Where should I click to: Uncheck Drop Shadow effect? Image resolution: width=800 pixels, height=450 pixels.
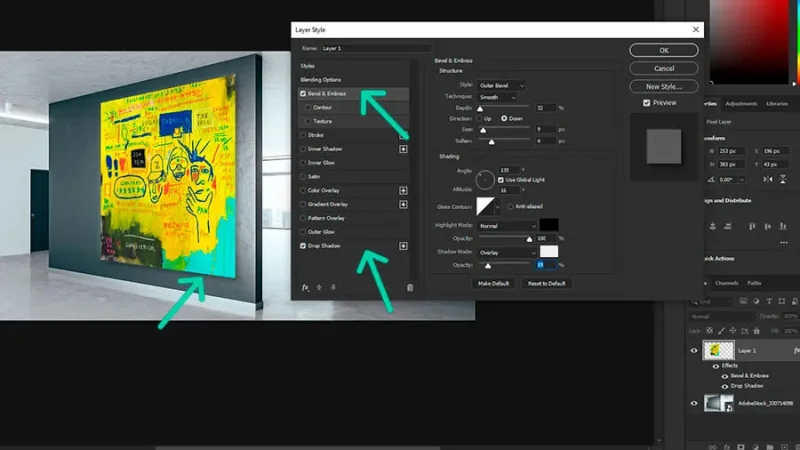(303, 246)
